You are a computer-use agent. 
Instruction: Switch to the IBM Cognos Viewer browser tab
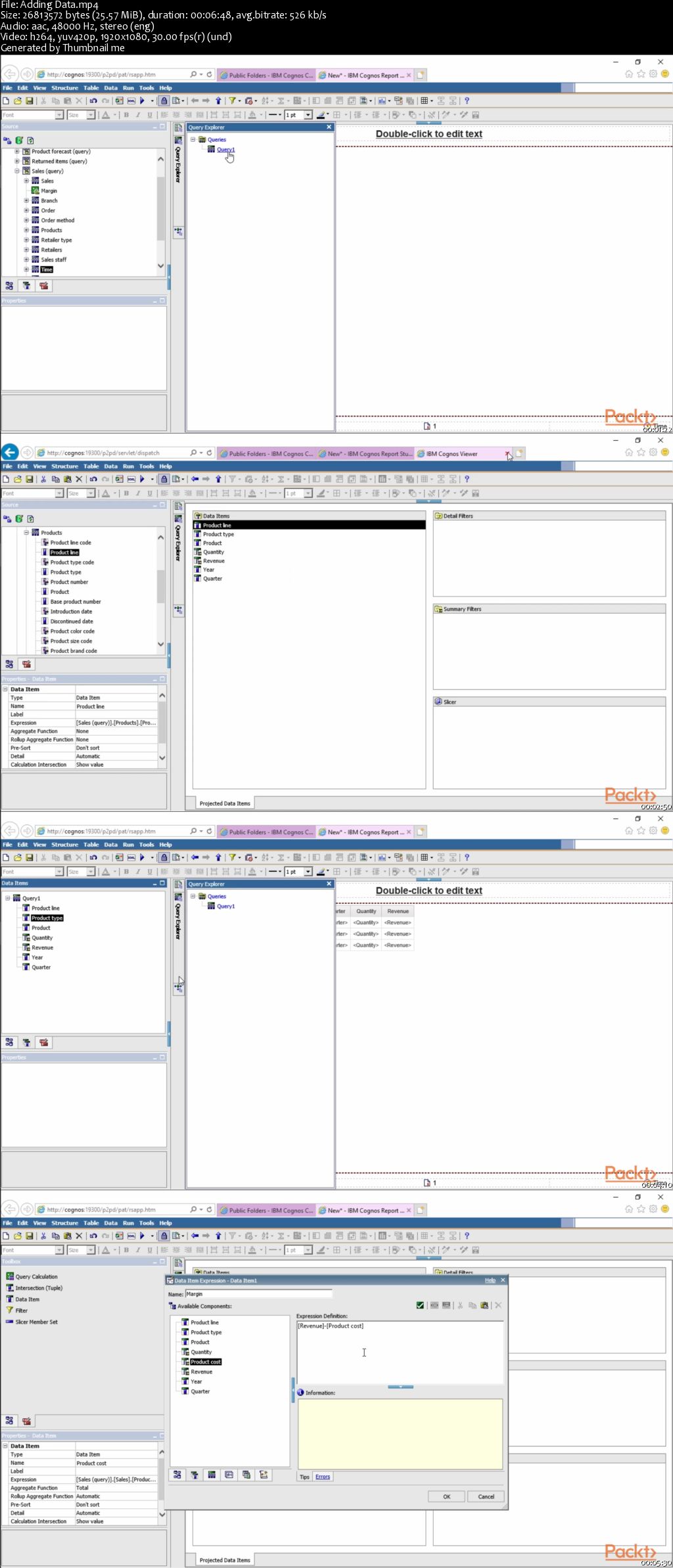[x=452, y=453]
